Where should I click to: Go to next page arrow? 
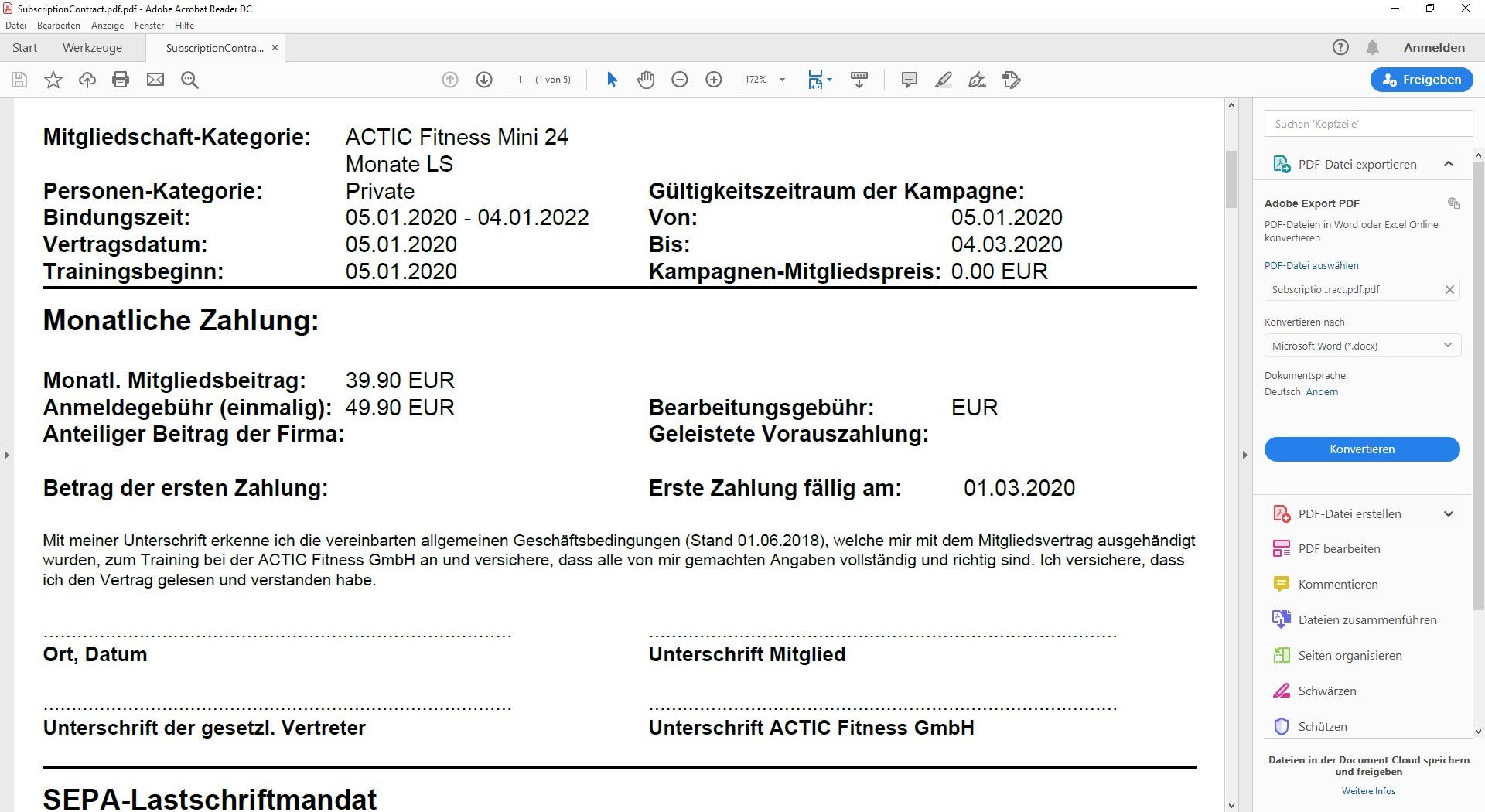click(x=484, y=80)
